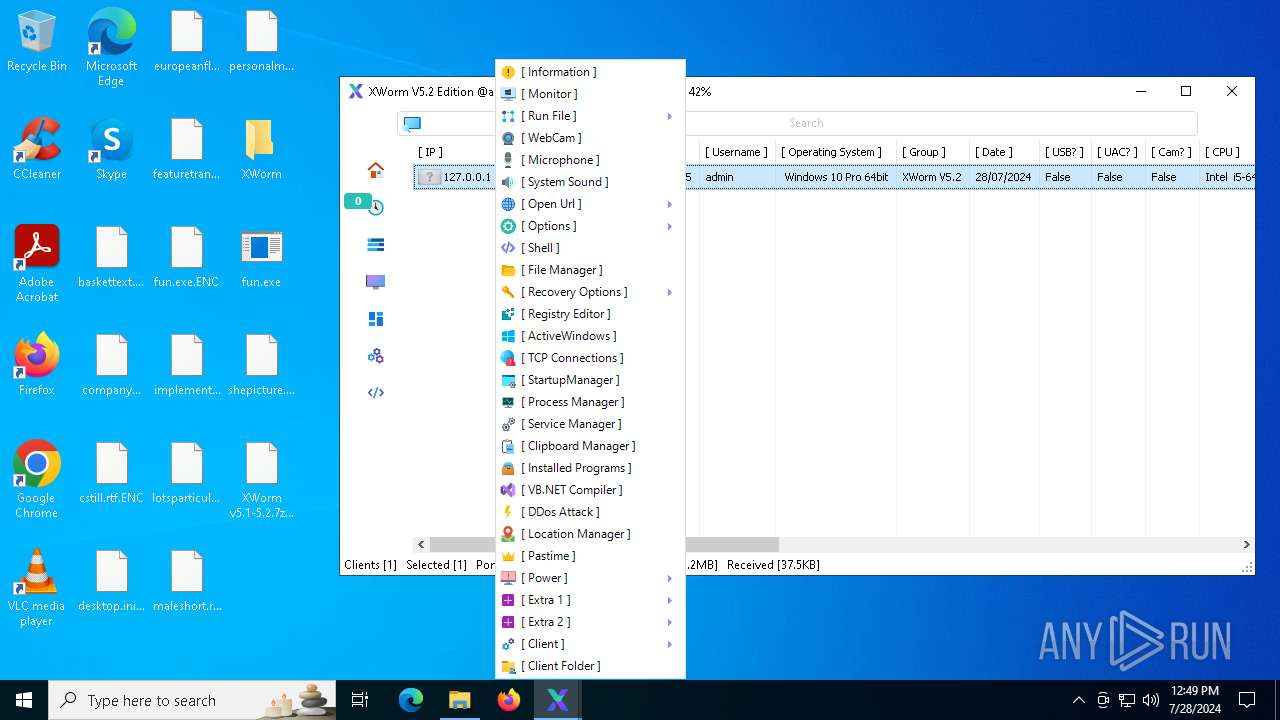
Task: Click the Clipboard Manager icon
Action: pos(508,446)
